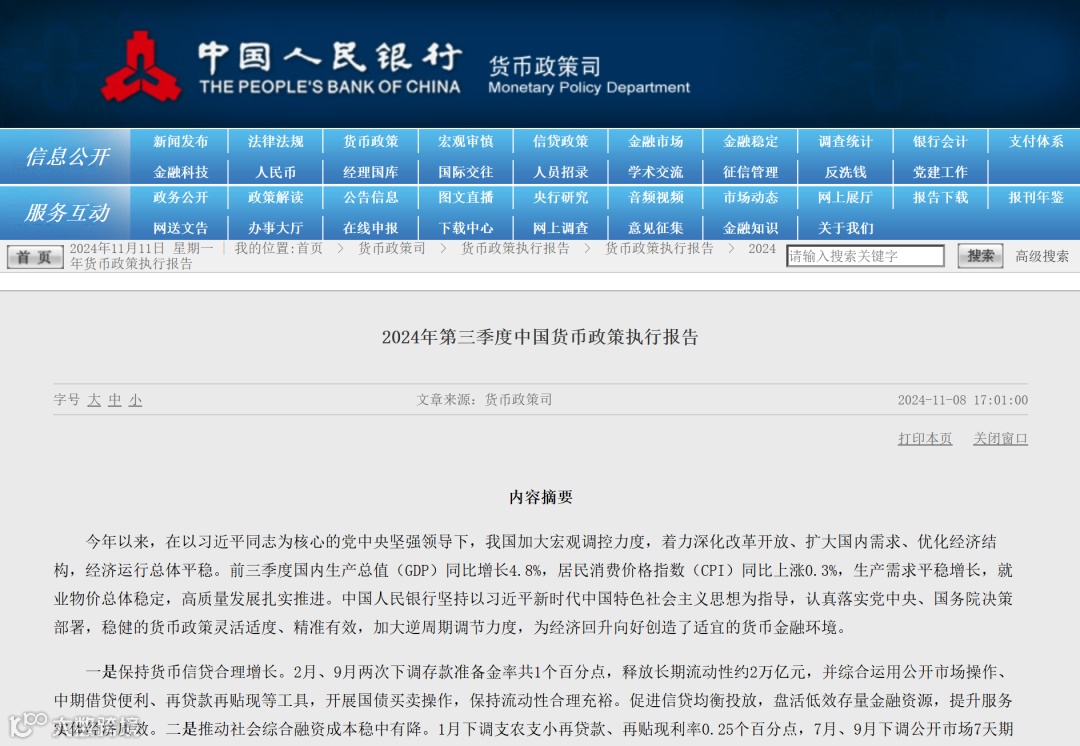Open 经理国库 menu item
The width and height of the screenshot is (1080, 746).
pos(371,172)
